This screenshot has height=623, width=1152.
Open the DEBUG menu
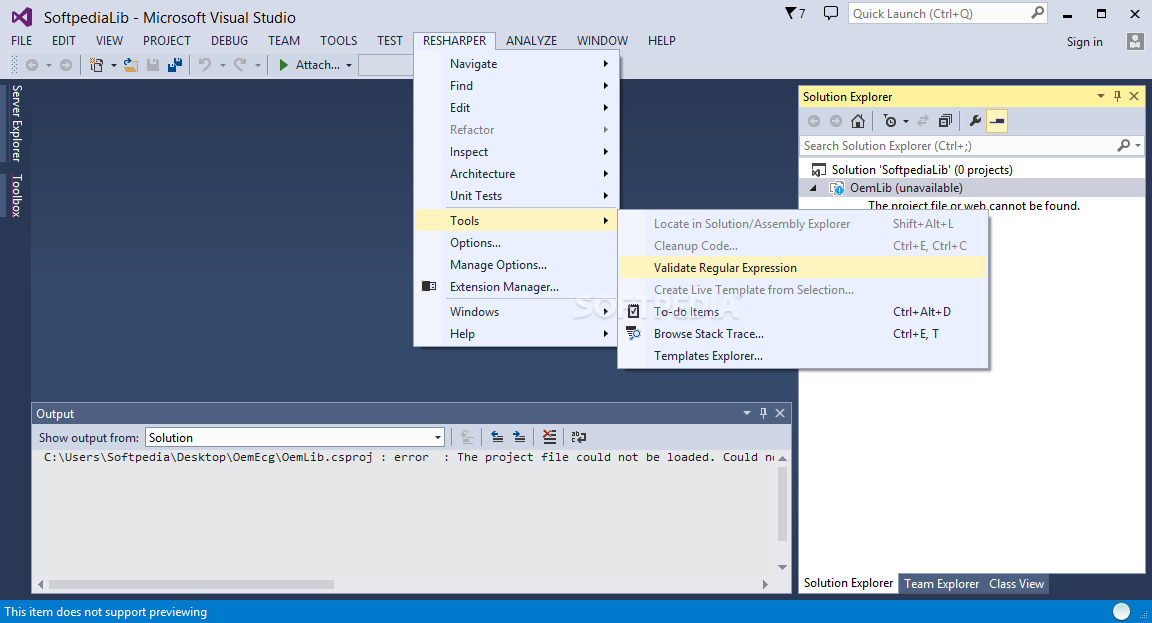[229, 41]
